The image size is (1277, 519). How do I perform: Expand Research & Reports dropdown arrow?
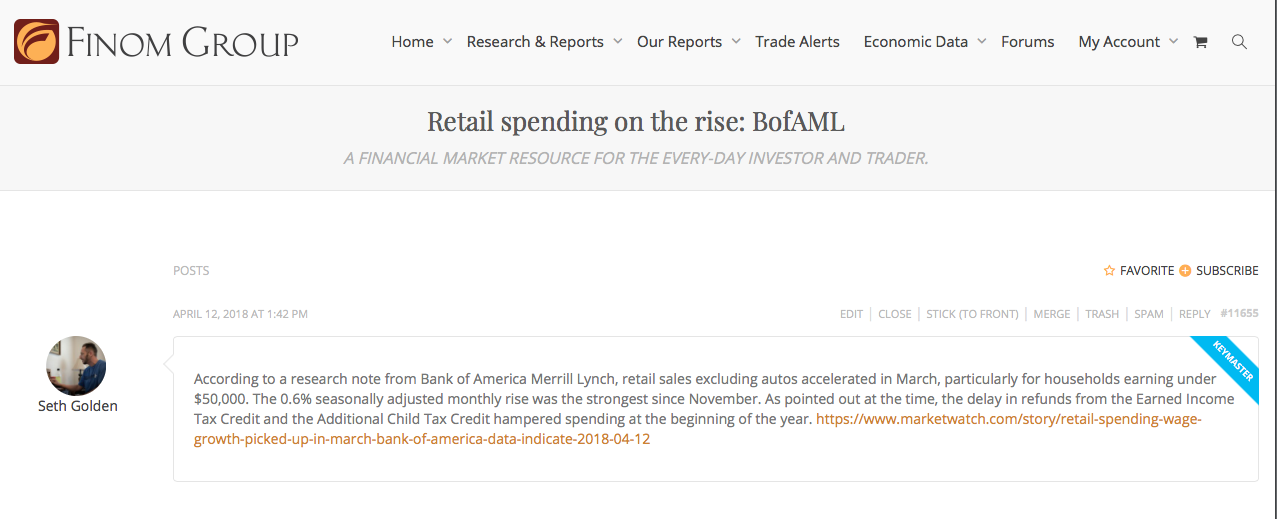pos(617,41)
